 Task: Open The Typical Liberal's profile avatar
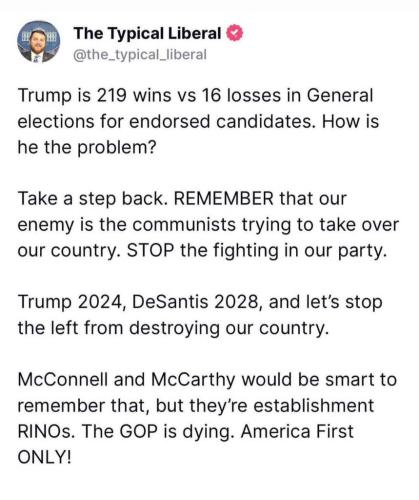point(38,42)
